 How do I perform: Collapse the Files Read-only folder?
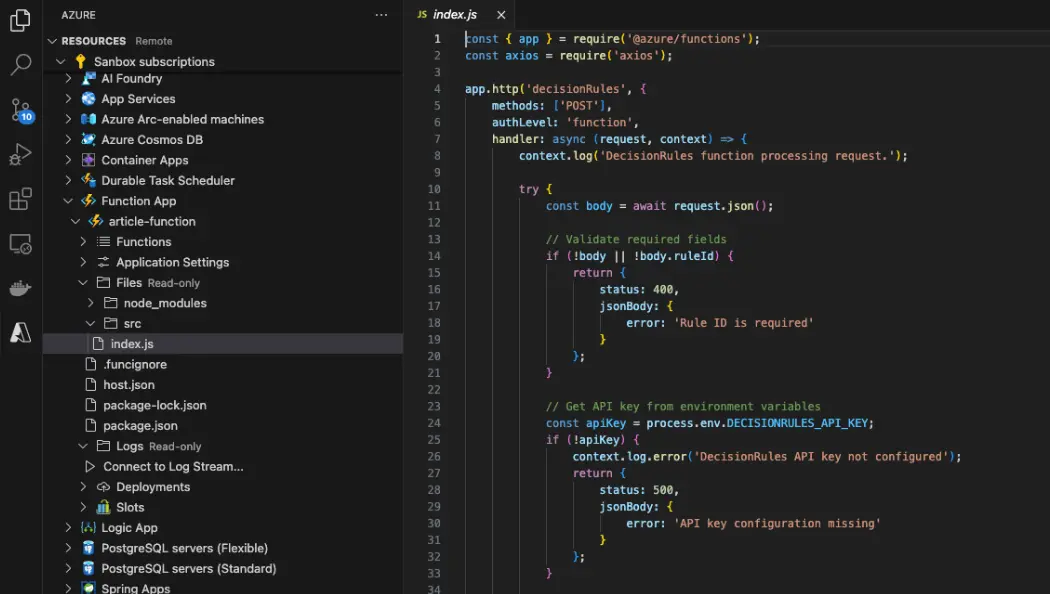pyautogui.click(x=83, y=283)
